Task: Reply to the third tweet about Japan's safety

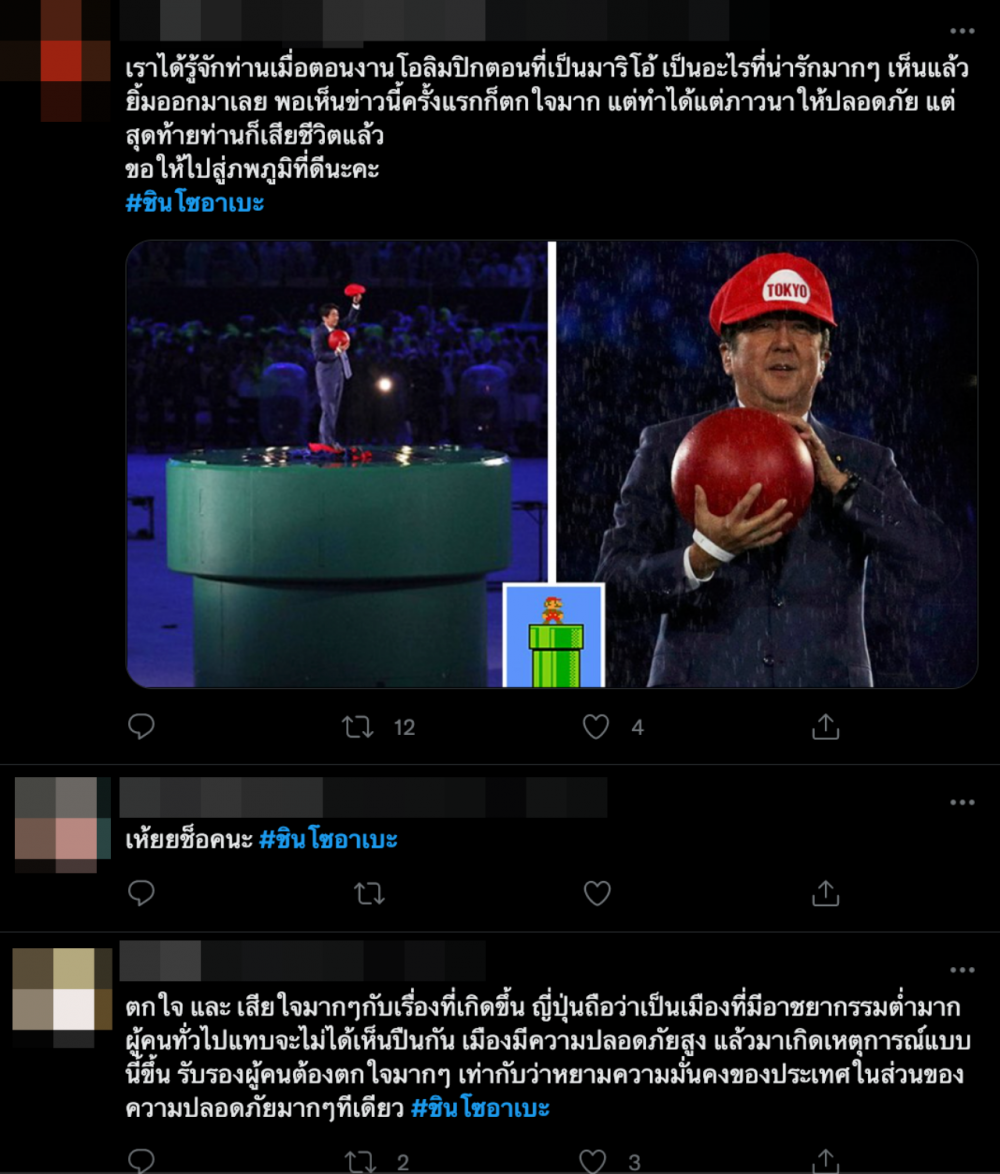Action: [x=141, y=1161]
